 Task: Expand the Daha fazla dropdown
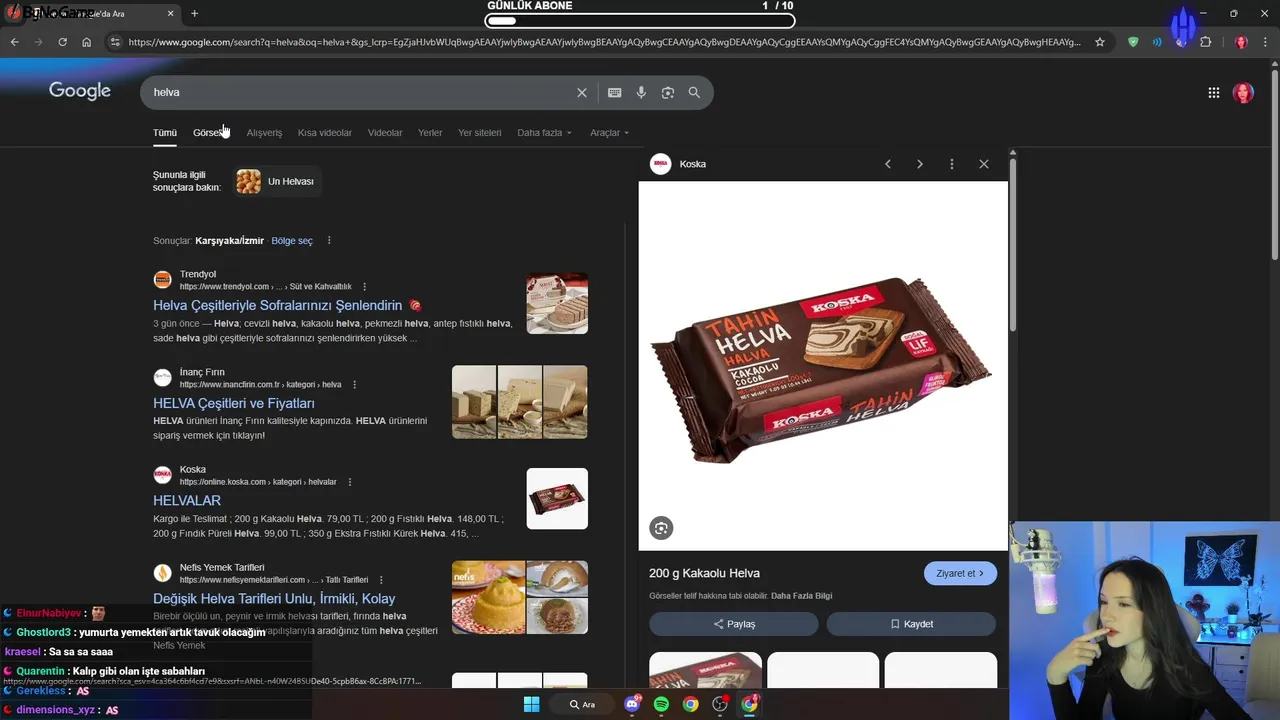click(545, 133)
